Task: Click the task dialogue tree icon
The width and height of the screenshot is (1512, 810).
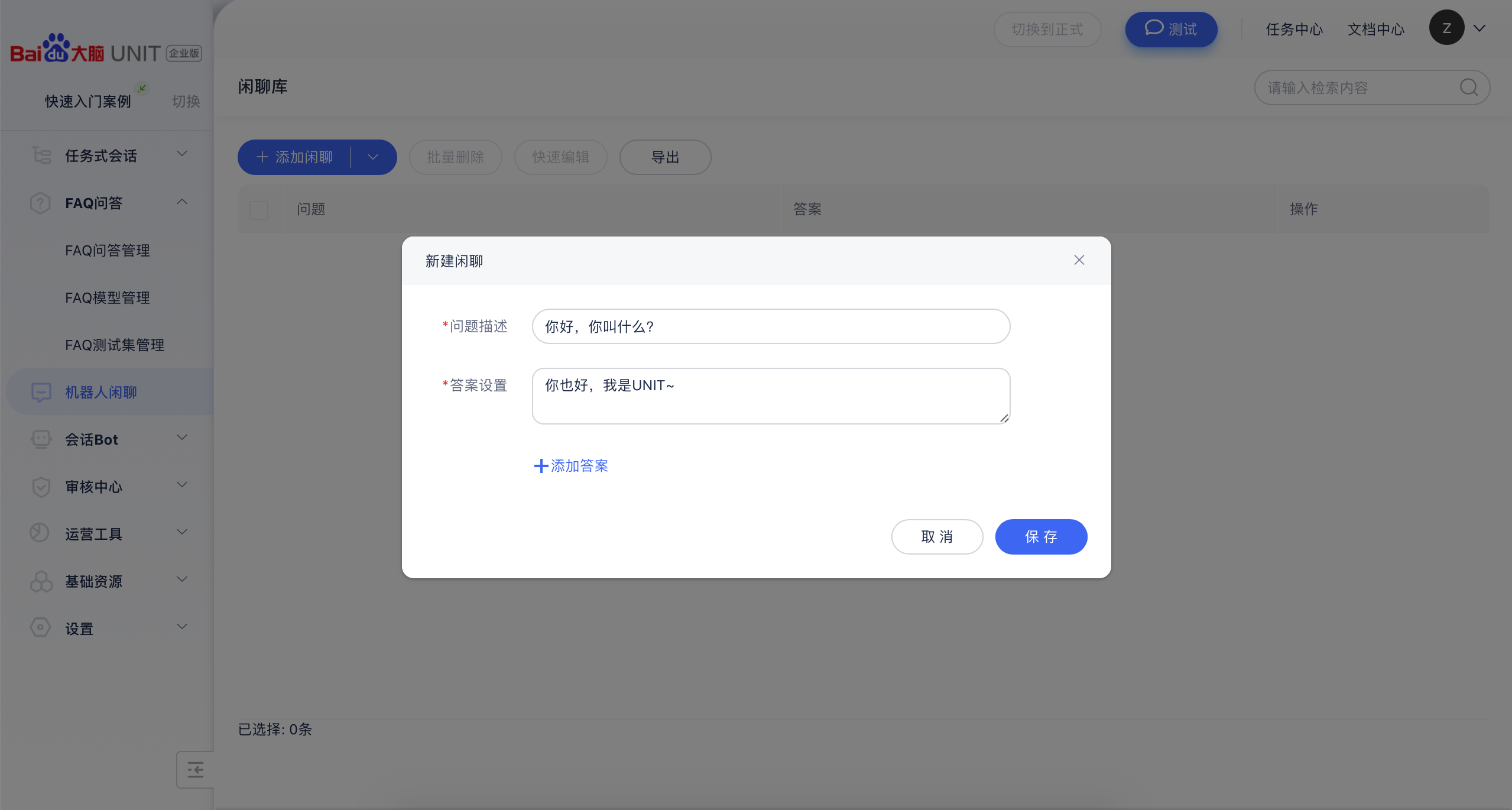Action: click(x=41, y=155)
